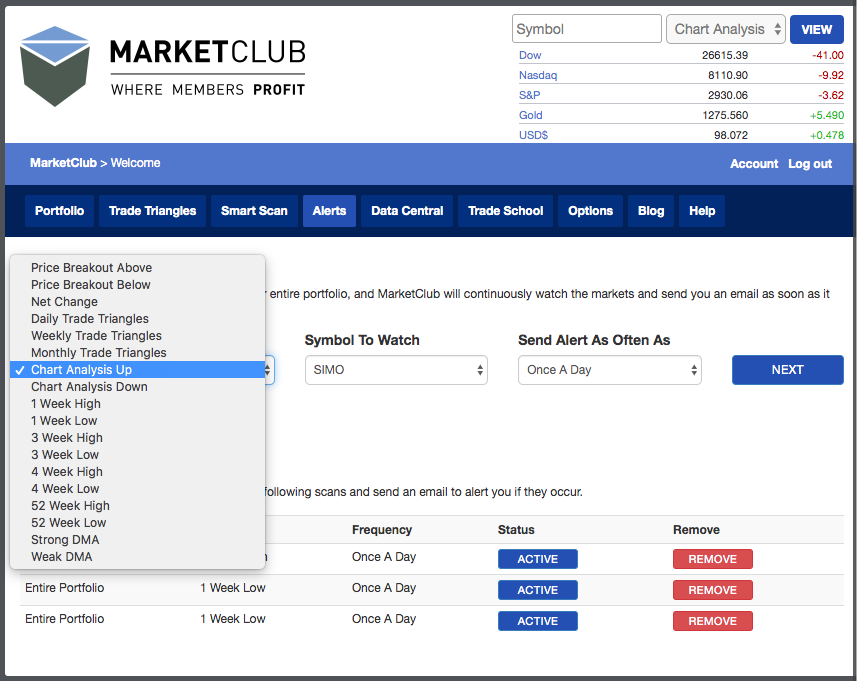Open the Symbol To Watch SIMO dropdown
The width and height of the screenshot is (857, 681).
tap(396, 370)
